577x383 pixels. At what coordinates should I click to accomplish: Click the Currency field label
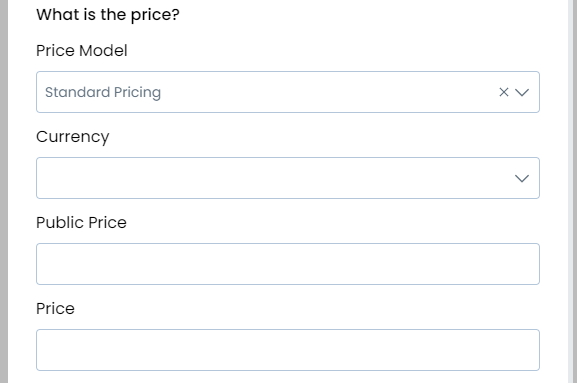point(72,137)
